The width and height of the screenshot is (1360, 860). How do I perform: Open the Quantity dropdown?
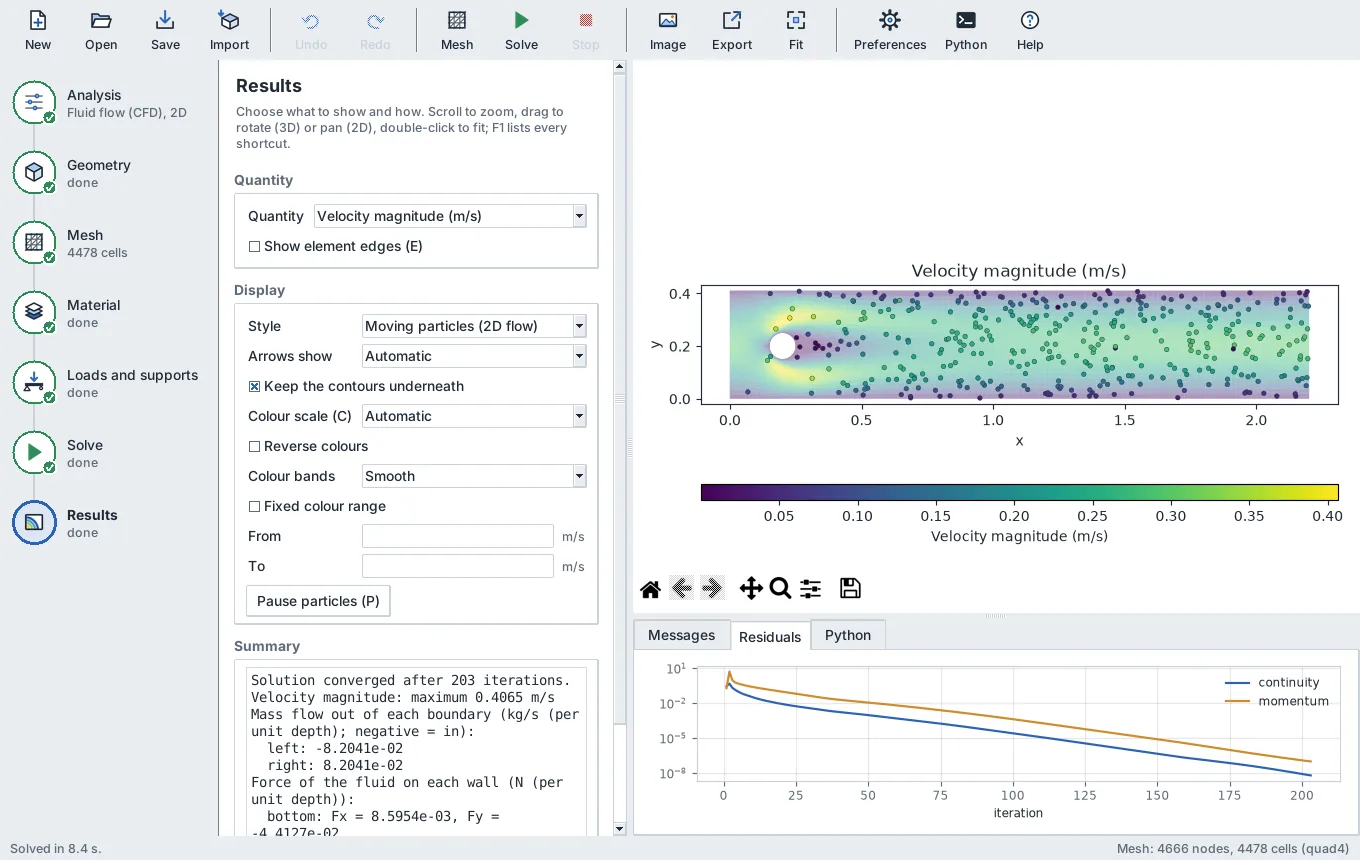tap(450, 216)
